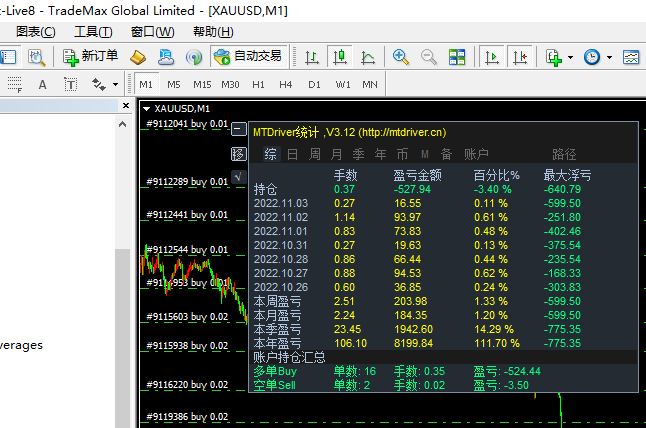
Task: Click order label #9112041 buy 0.01
Action: click(187, 124)
